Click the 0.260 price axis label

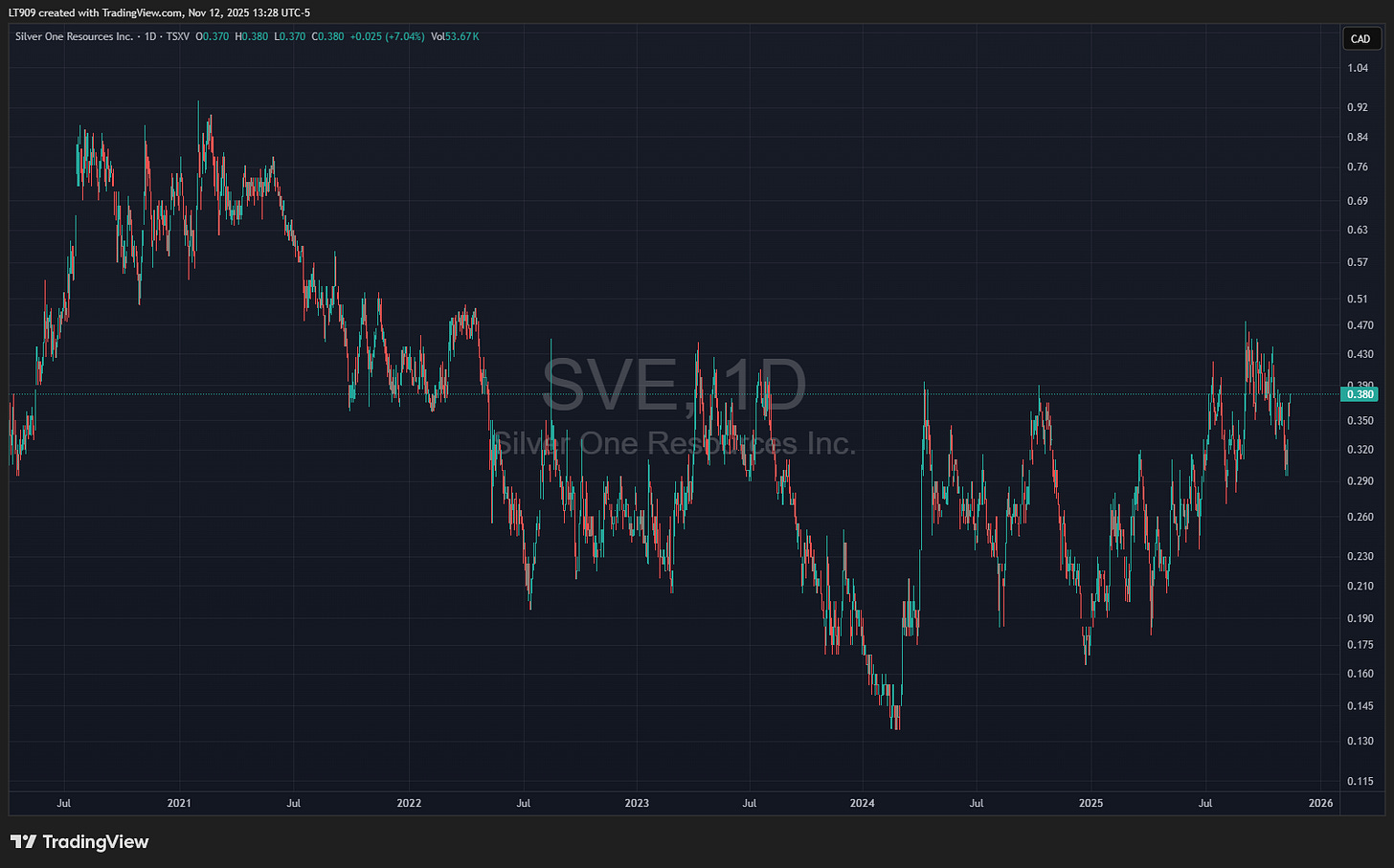(x=1360, y=517)
